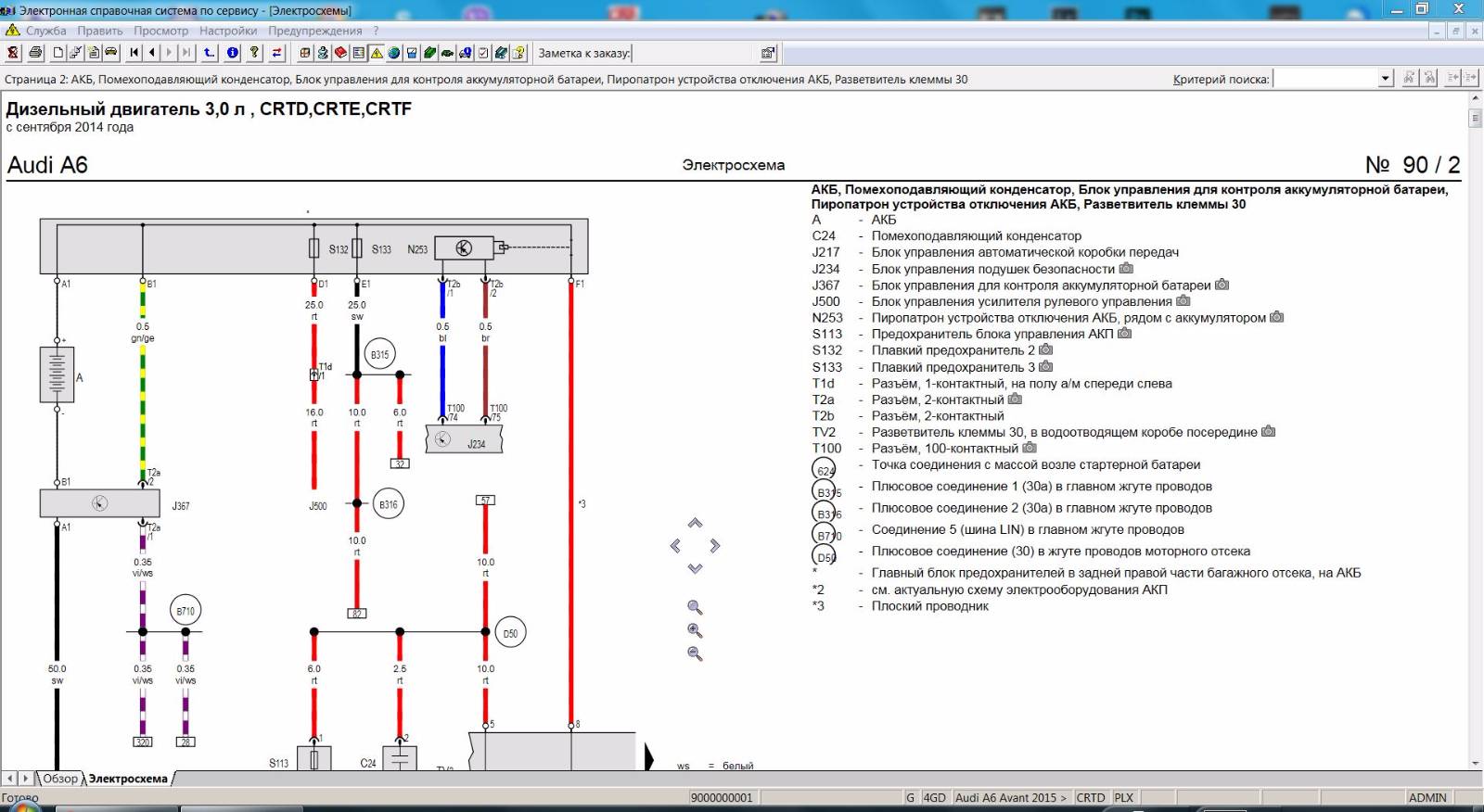Screen dimensions: 1484x812
Task: Click the CRTD engine code in status bar
Action: pos(1091,797)
